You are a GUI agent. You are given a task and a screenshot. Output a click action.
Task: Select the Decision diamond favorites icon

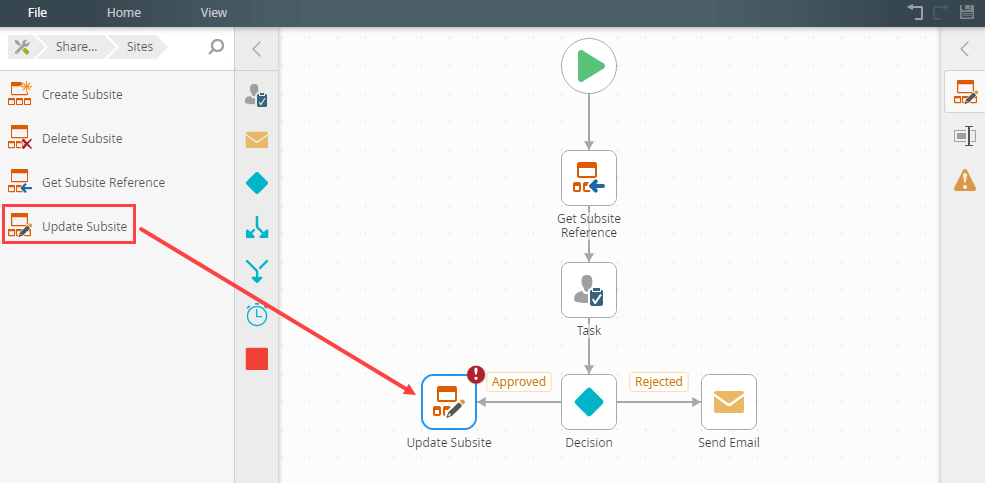pyautogui.click(x=256, y=183)
